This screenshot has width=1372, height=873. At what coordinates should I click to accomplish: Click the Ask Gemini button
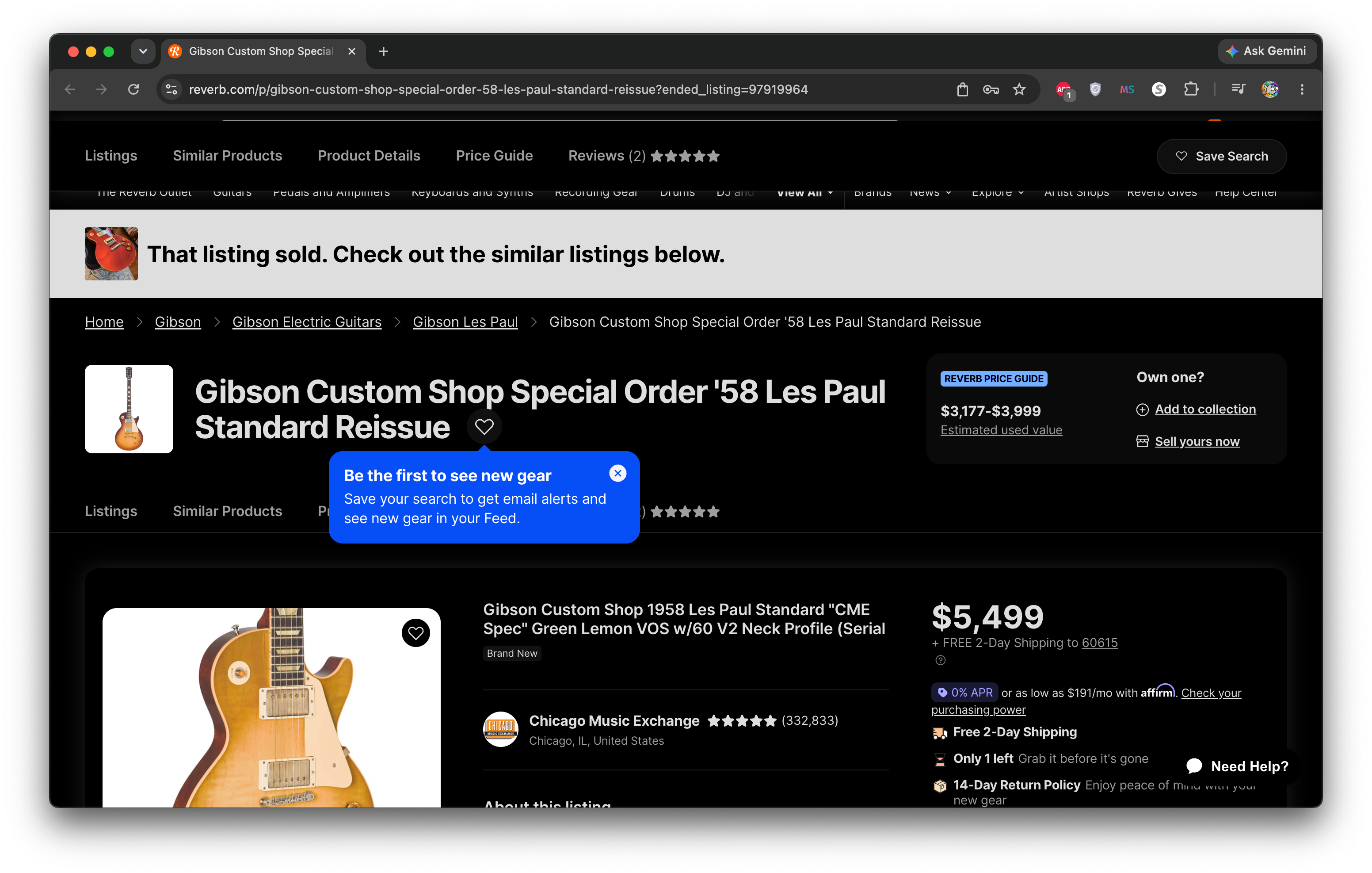1267,51
